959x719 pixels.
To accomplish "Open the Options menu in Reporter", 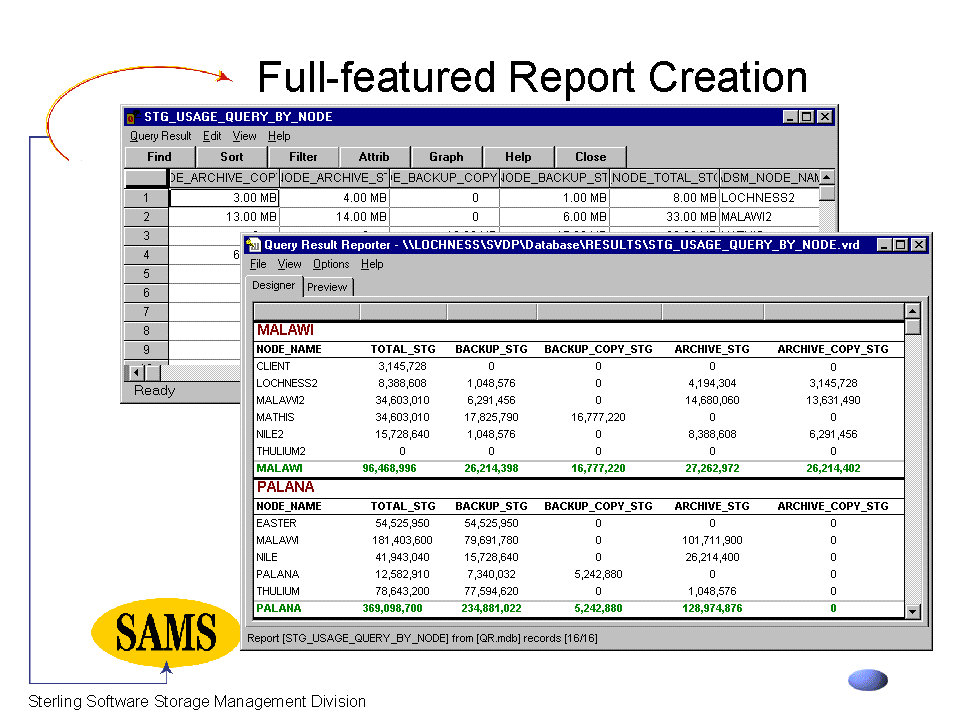I will (331, 264).
